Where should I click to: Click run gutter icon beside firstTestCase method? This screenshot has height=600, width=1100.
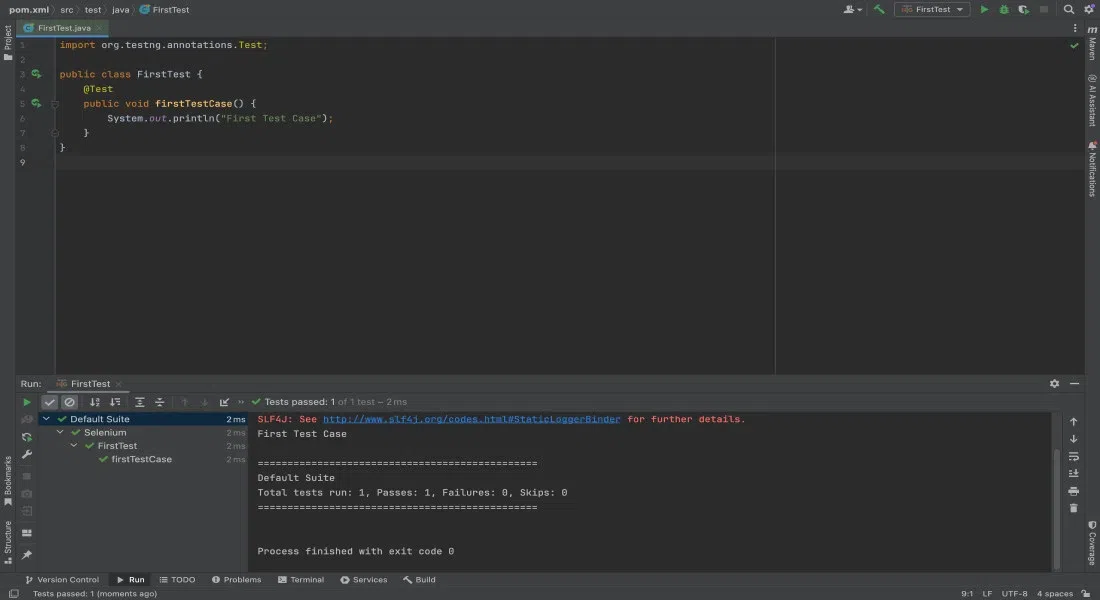click(x=36, y=103)
